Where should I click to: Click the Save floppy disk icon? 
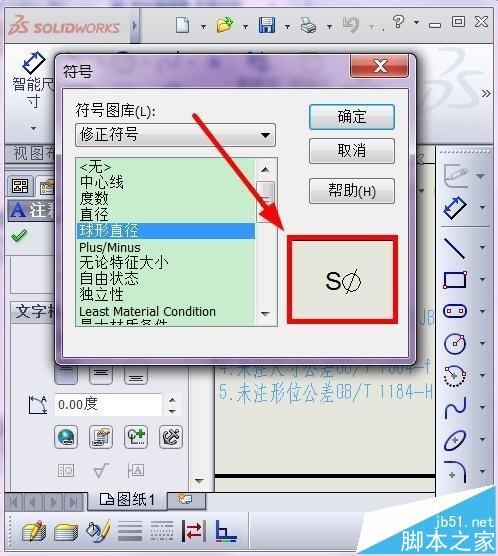pos(267,25)
